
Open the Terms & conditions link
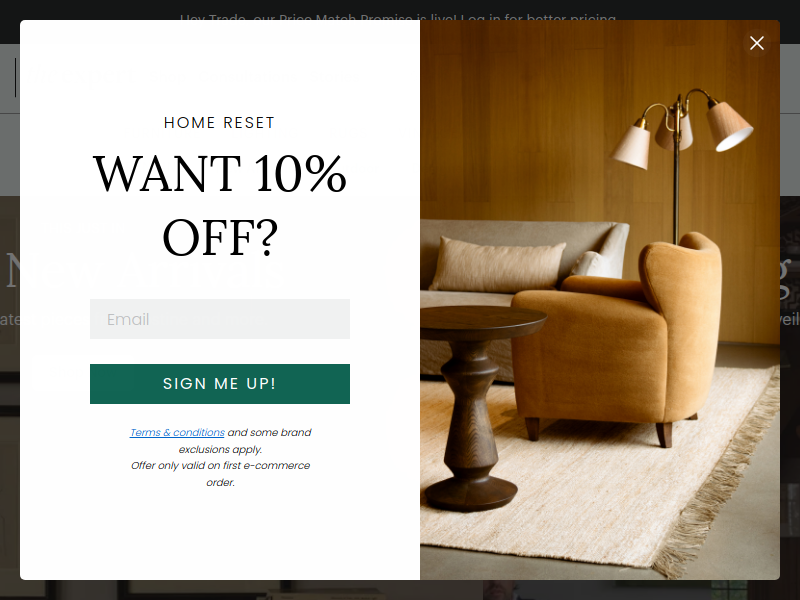click(177, 432)
